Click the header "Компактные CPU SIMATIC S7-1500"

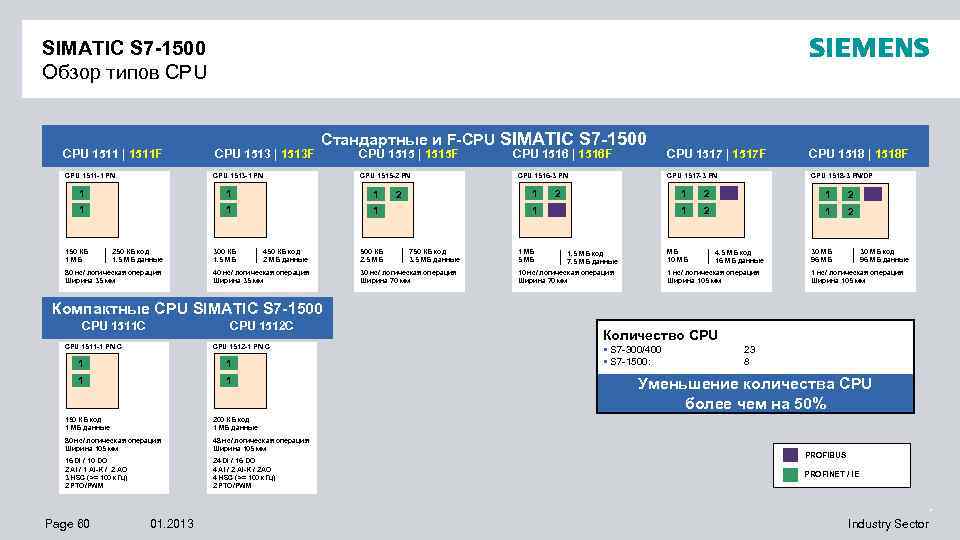(x=187, y=308)
